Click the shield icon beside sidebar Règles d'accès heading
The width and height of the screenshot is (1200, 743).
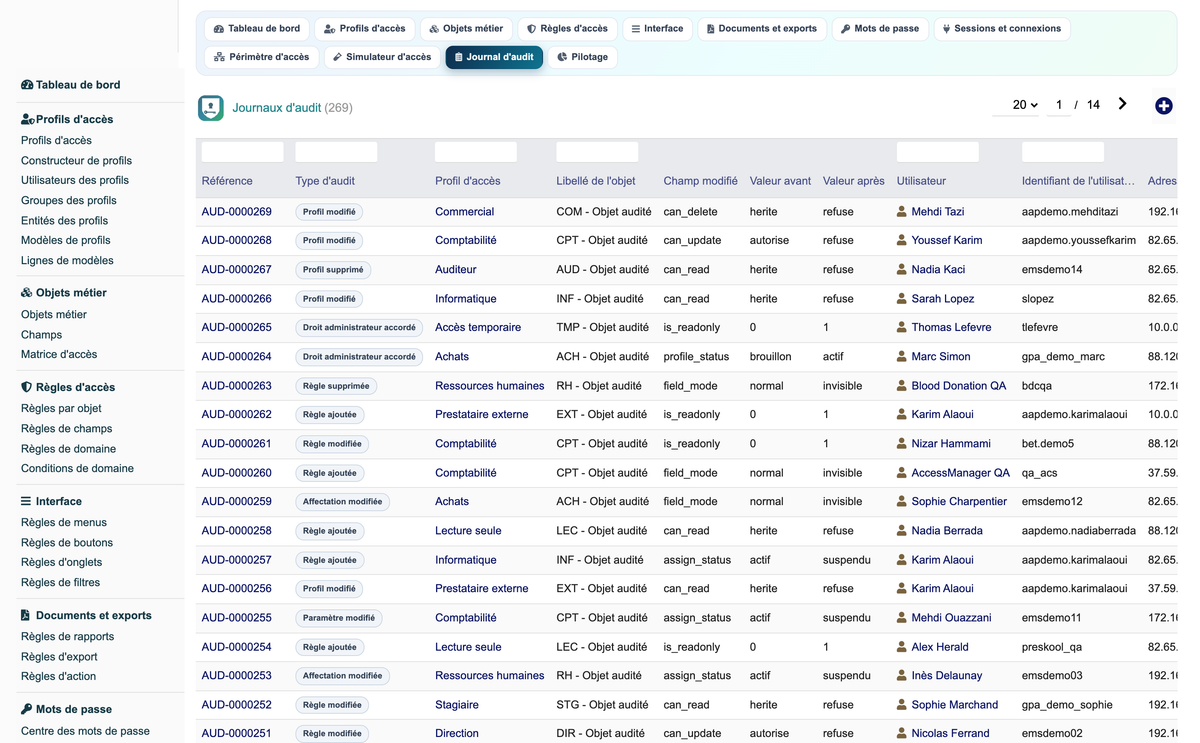[x=27, y=387]
